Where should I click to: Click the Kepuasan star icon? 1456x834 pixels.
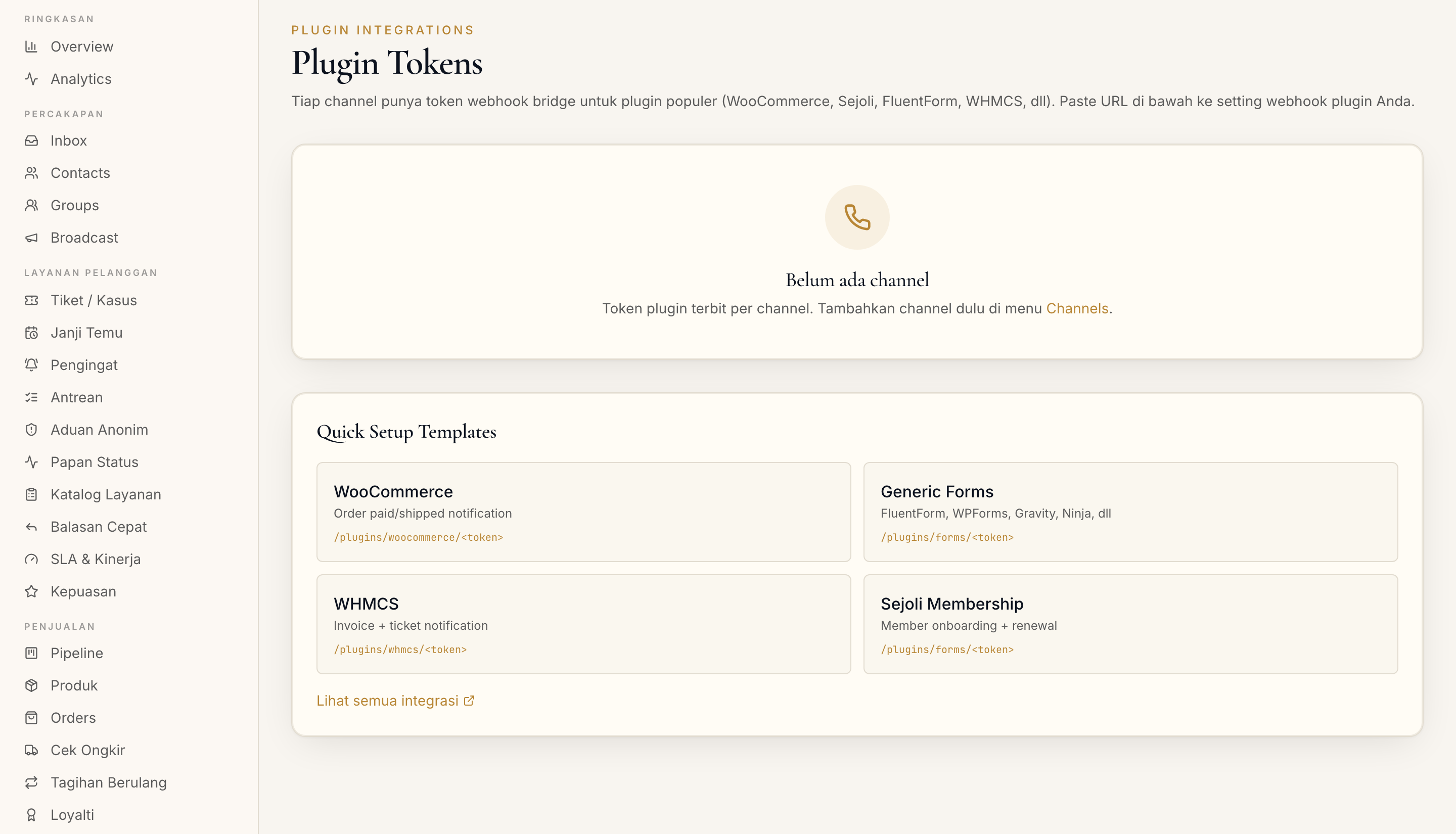coord(31,592)
